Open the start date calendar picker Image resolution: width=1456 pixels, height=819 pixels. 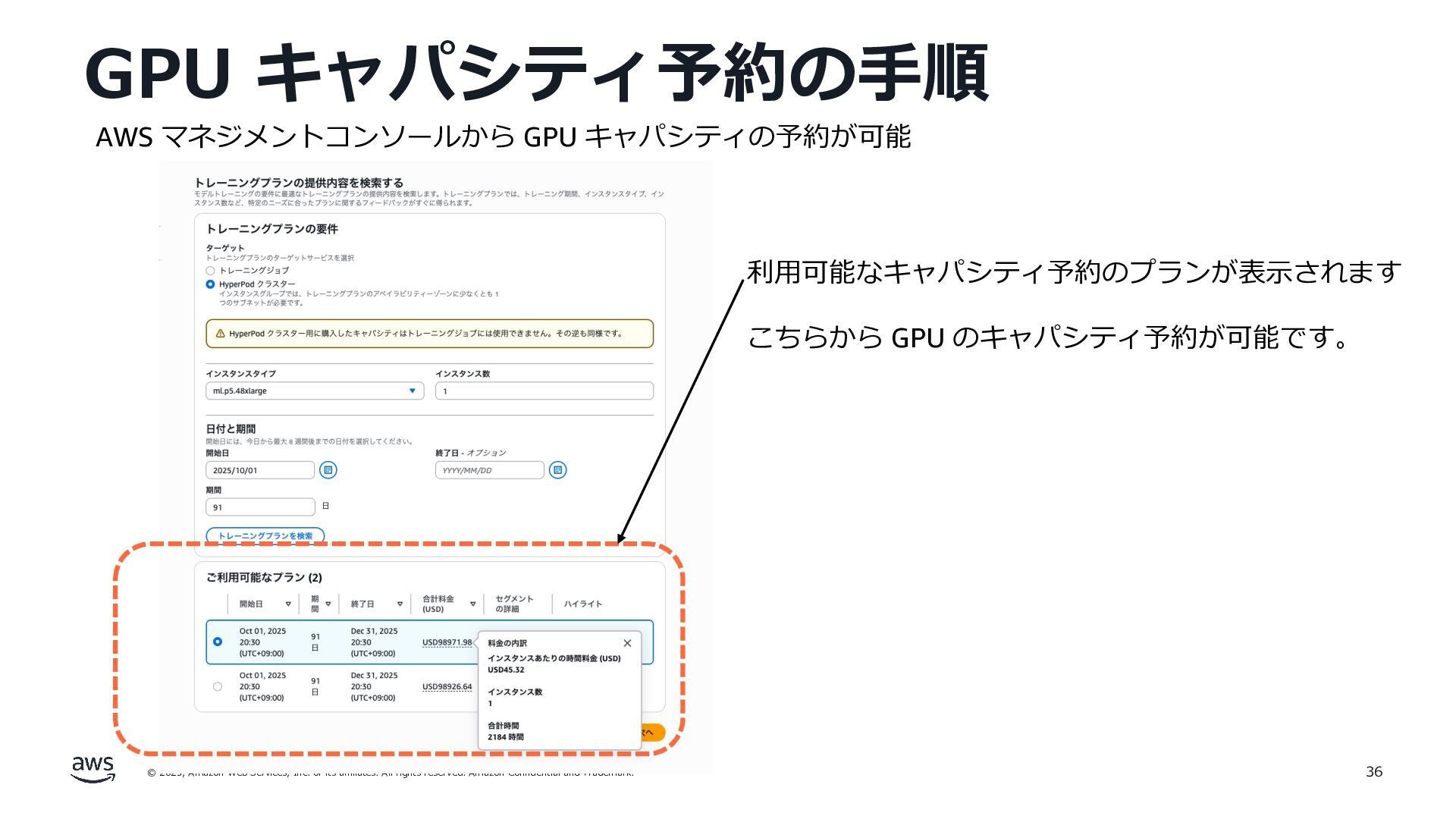(328, 470)
